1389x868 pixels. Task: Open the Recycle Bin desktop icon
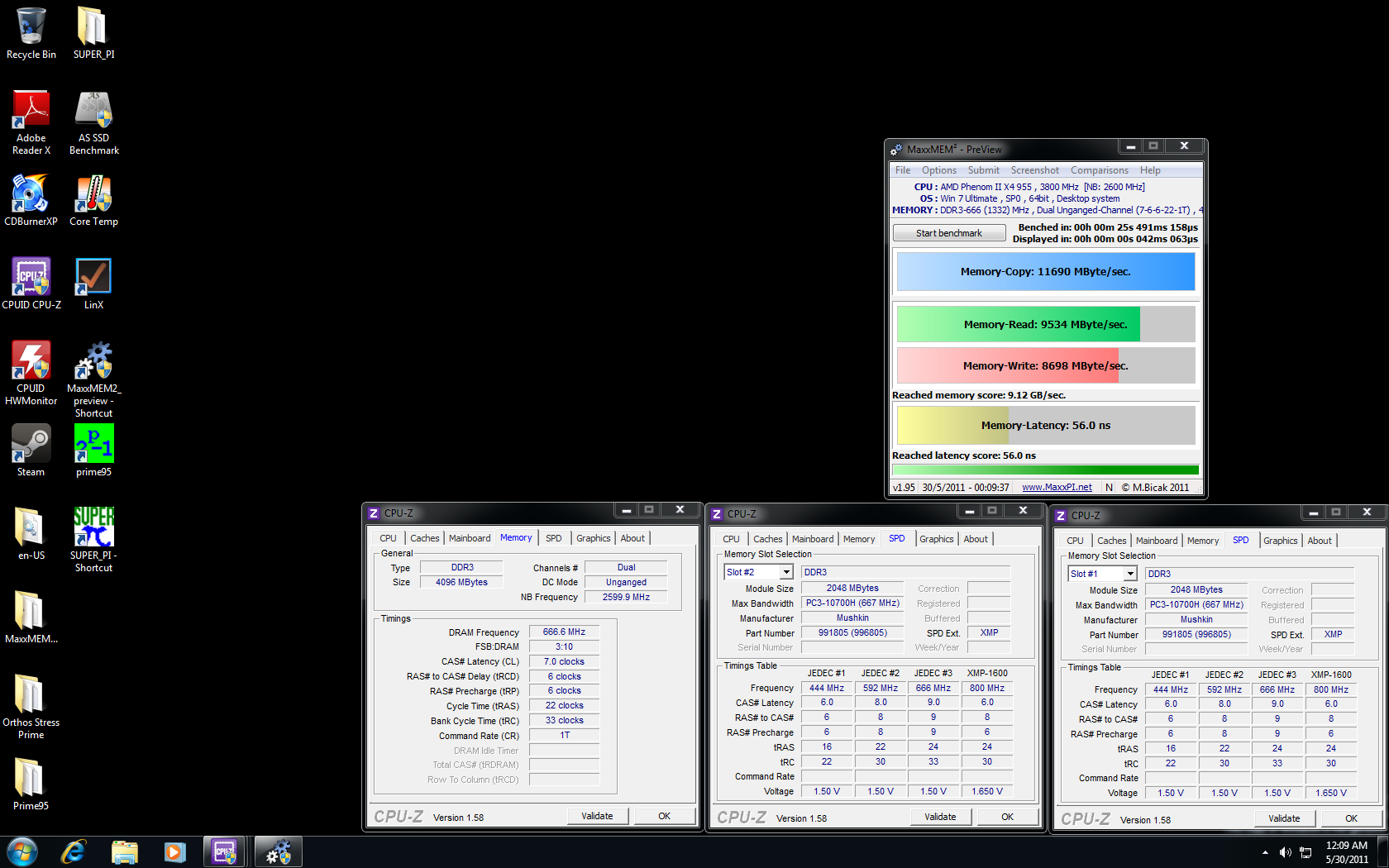coord(31,34)
